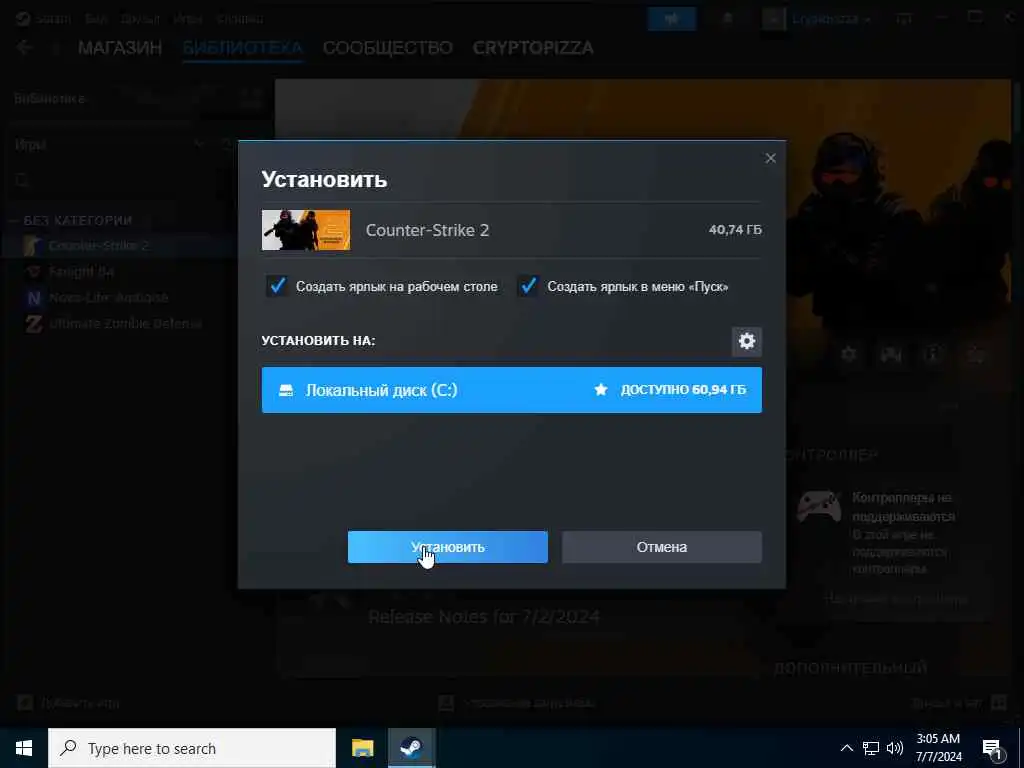Select the game with the N icon in library
This screenshot has width=1024, height=768.
pyautogui.click(x=108, y=298)
